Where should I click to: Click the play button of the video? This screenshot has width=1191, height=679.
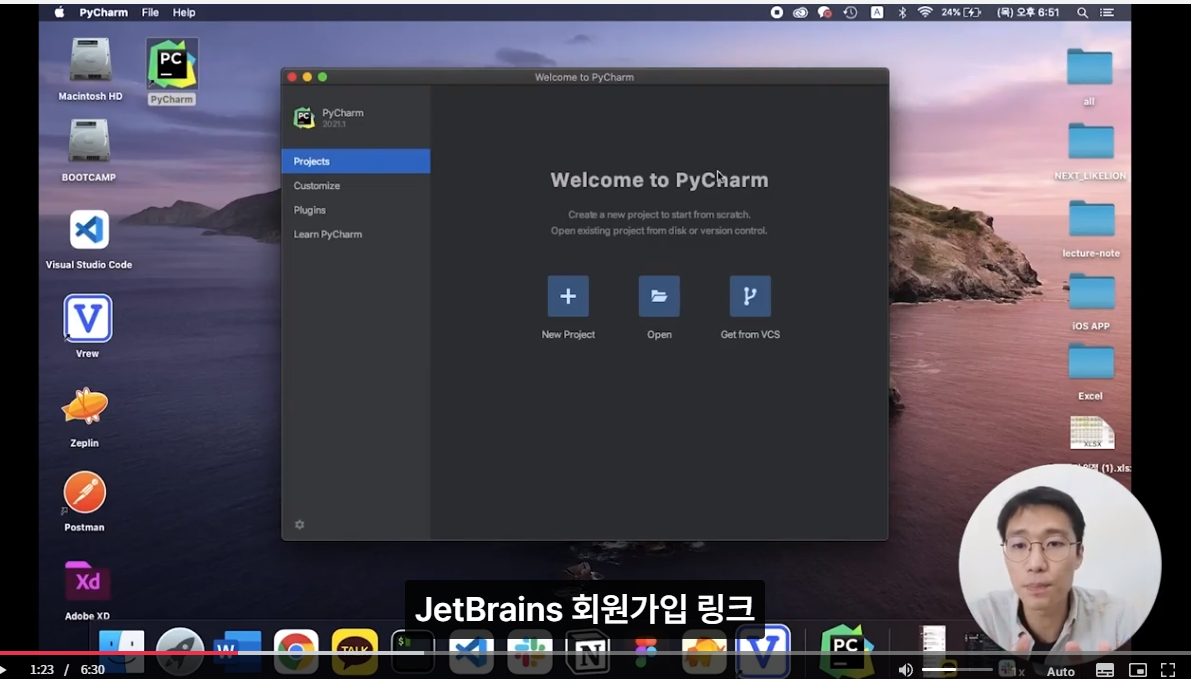pyautogui.click(x=4, y=669)
